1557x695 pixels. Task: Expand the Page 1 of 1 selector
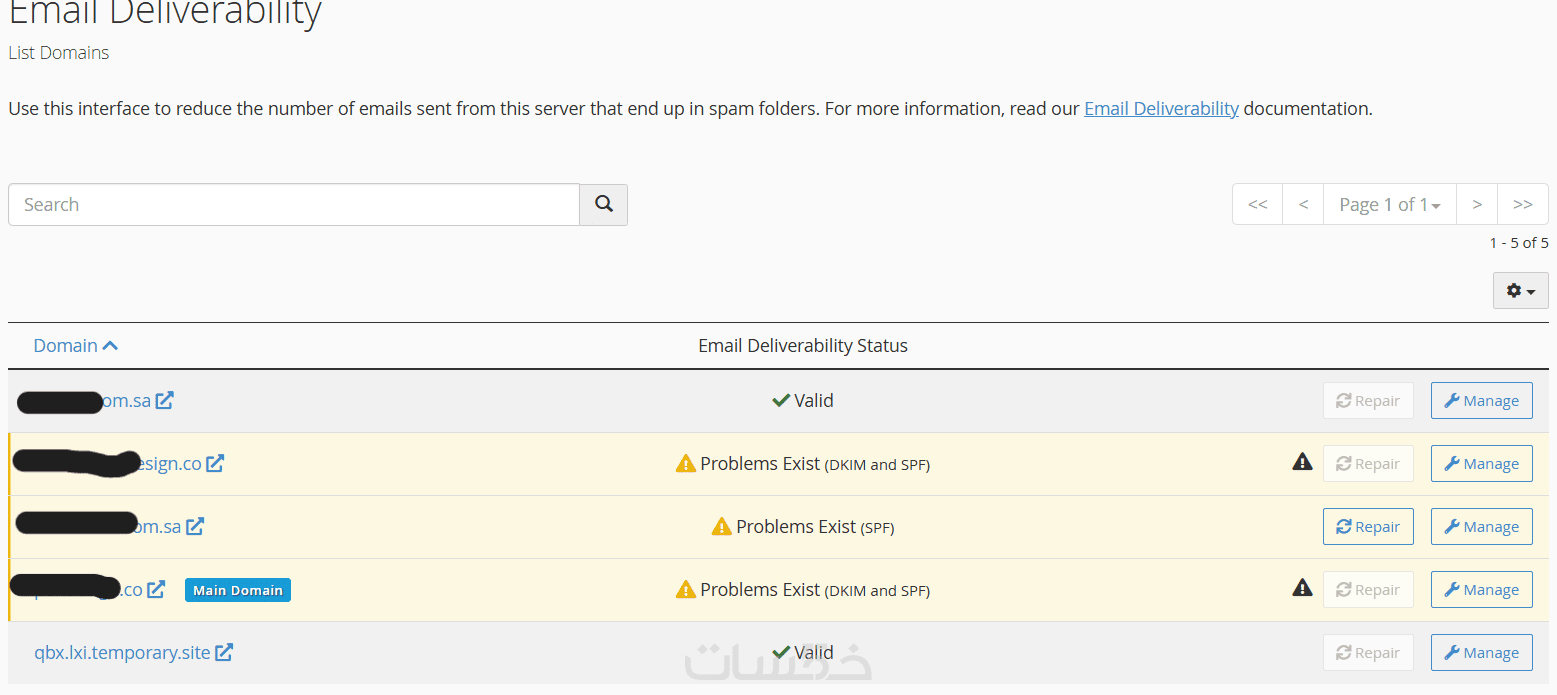point(1389,204)
